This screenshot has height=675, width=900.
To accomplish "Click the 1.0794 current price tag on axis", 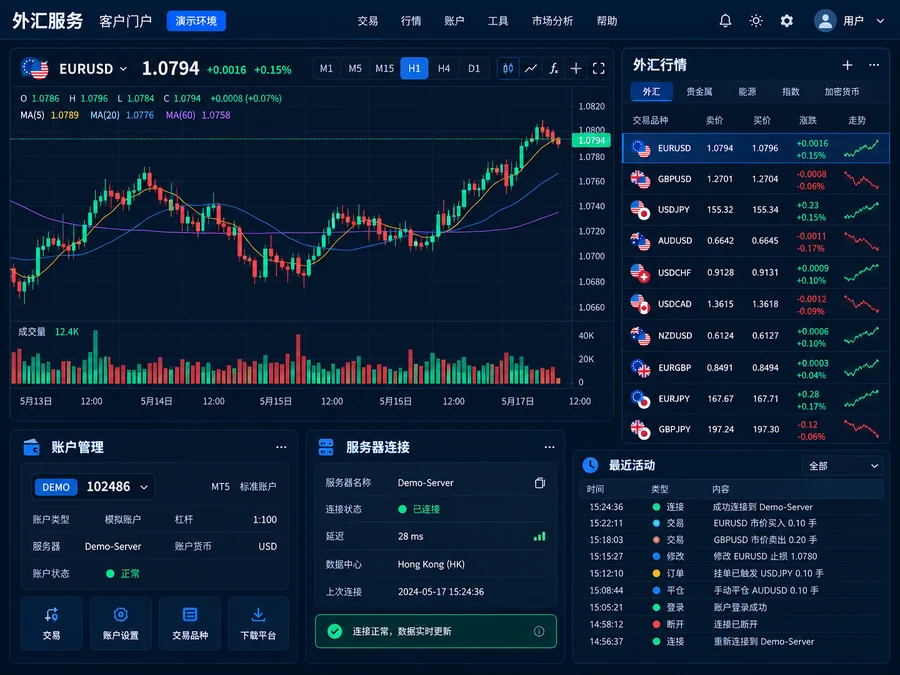I will click(x=591, y=140).
